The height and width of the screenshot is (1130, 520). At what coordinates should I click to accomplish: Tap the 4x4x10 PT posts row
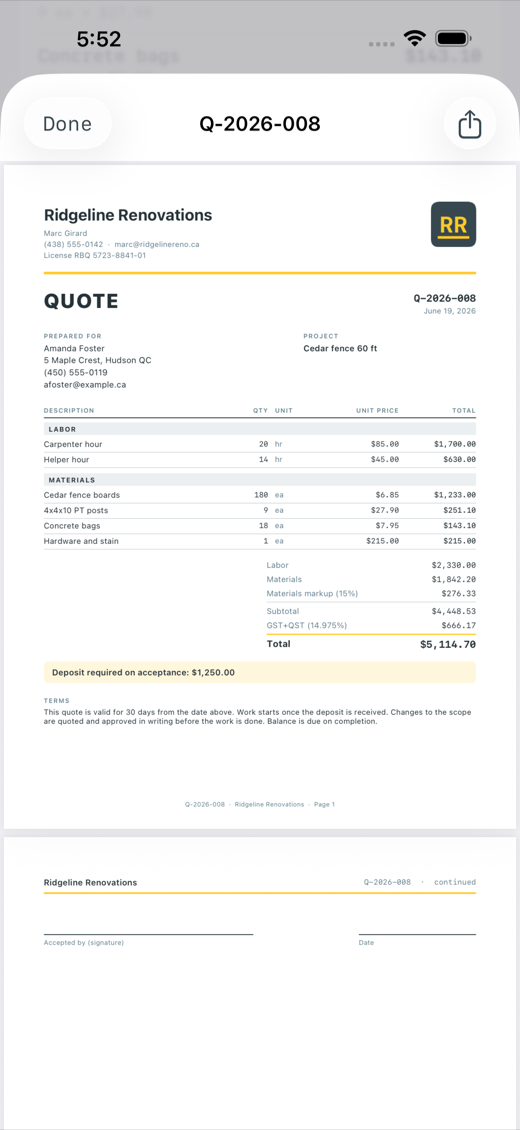tap(260, 510)
